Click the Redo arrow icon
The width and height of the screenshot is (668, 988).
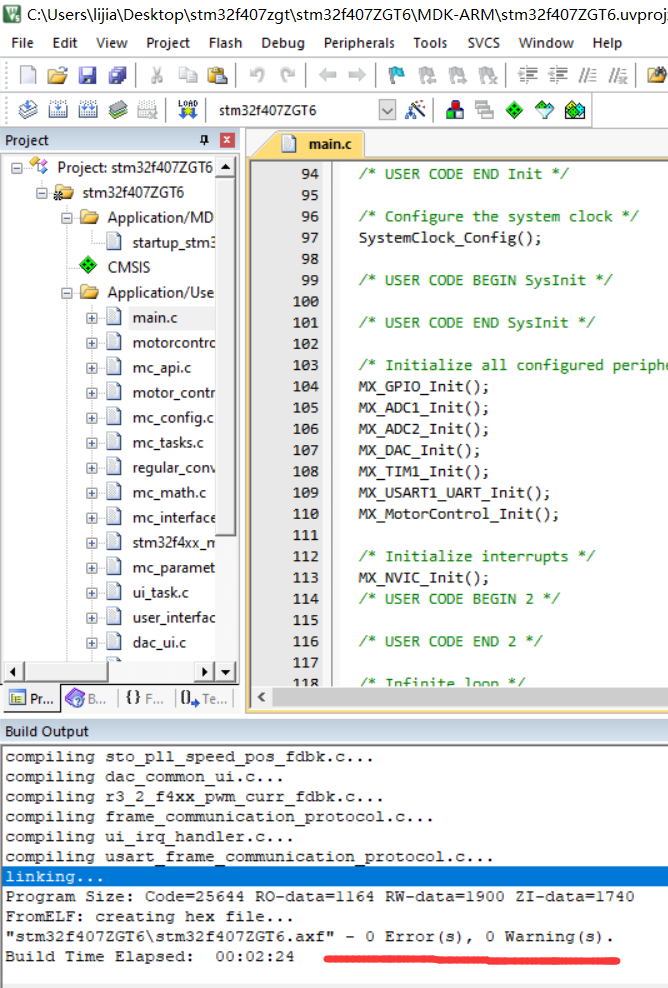(x=287, y=76)
